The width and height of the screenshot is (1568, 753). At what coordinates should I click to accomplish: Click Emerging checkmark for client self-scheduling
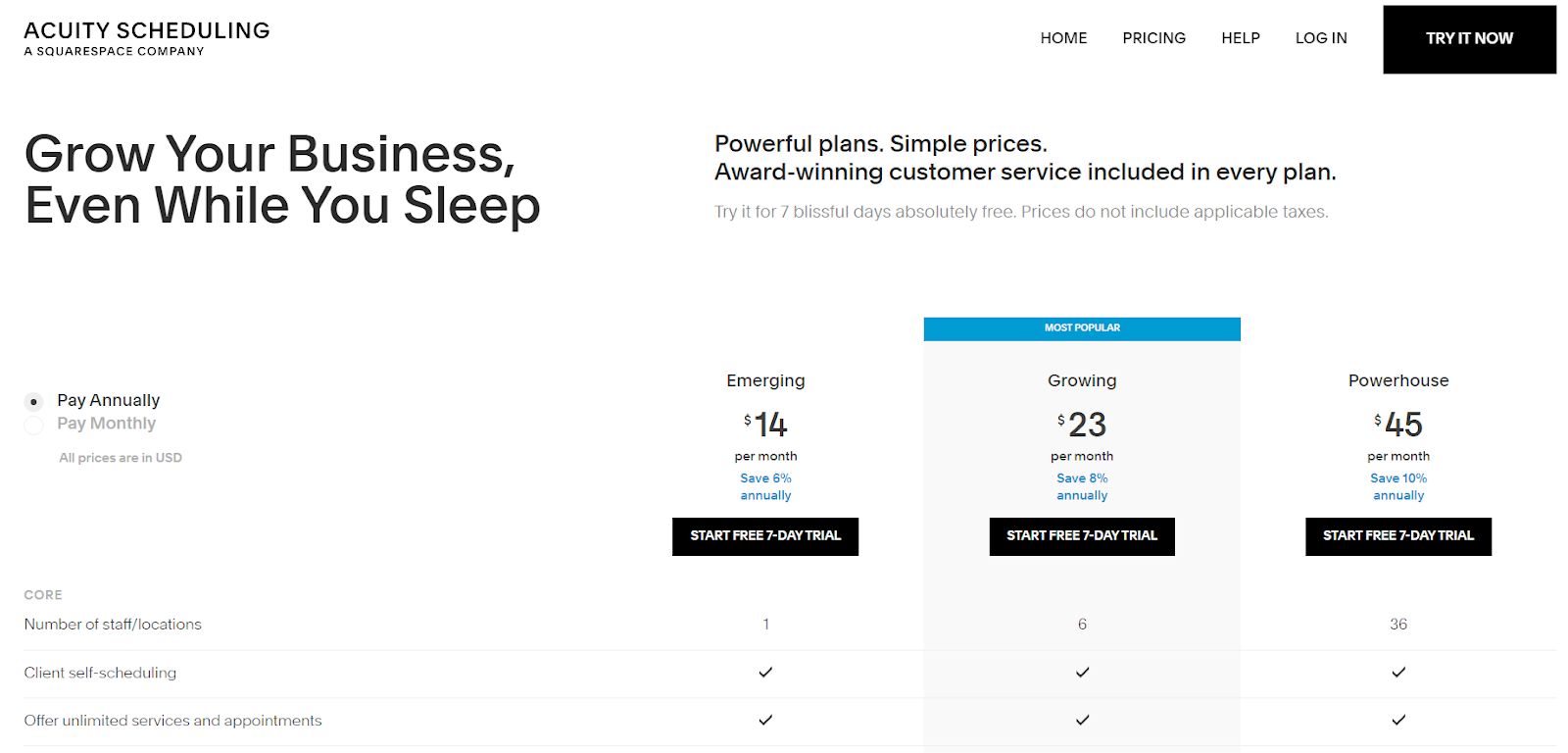coord(765,673)
